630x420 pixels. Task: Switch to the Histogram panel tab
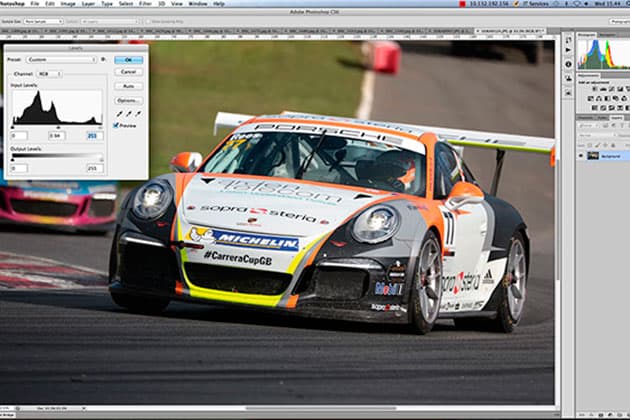pos(586,35)
